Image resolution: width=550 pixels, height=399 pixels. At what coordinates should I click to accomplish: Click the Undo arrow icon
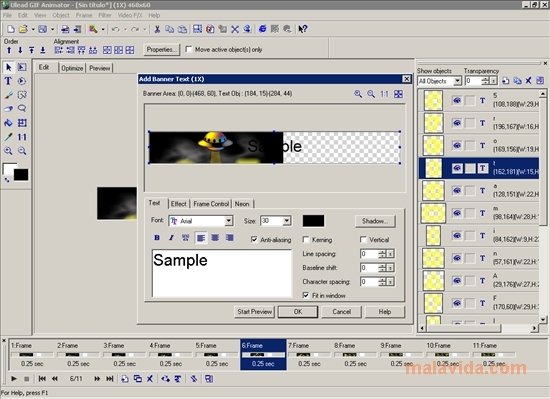coord(115,29)
